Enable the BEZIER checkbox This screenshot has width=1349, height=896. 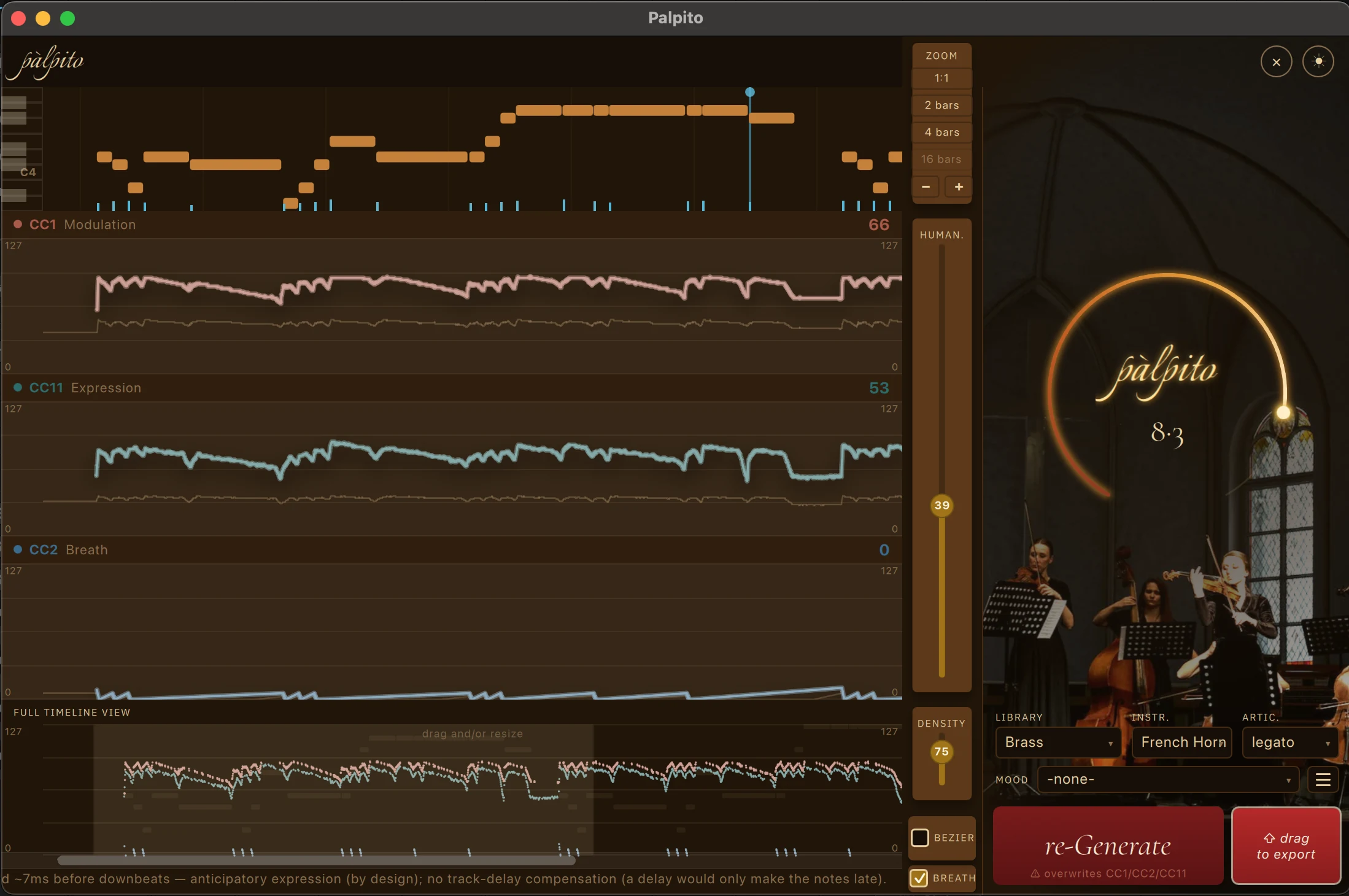point(919,838)
